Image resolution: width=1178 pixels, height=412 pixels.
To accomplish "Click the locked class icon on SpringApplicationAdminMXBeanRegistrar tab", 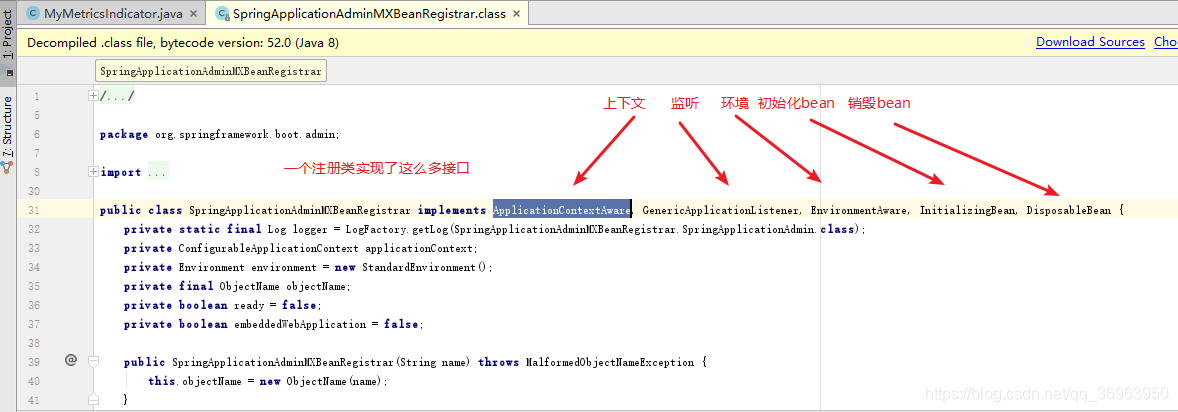I will [x=222, y=14].
